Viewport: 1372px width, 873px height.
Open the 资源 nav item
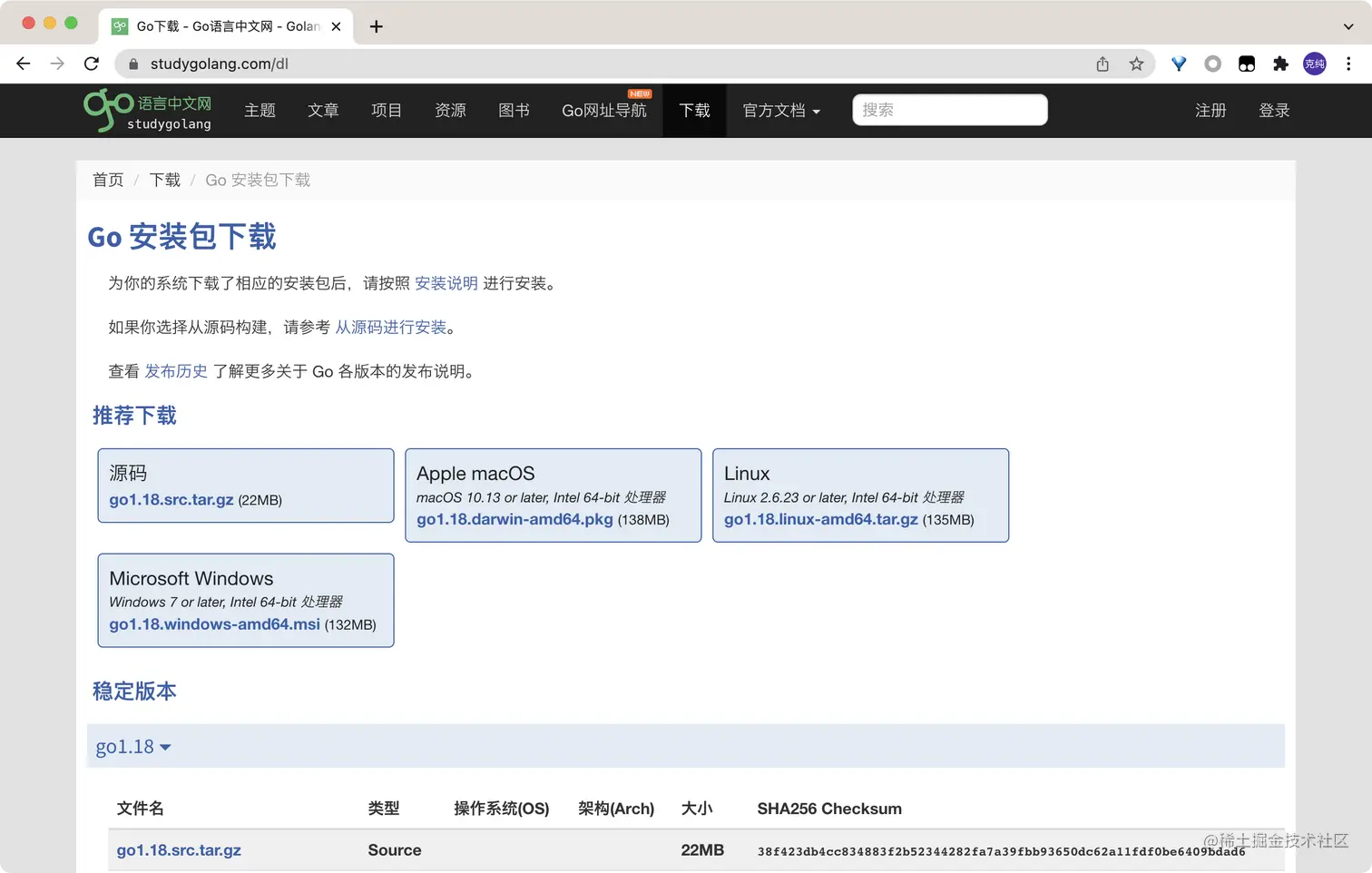[450, 111]
